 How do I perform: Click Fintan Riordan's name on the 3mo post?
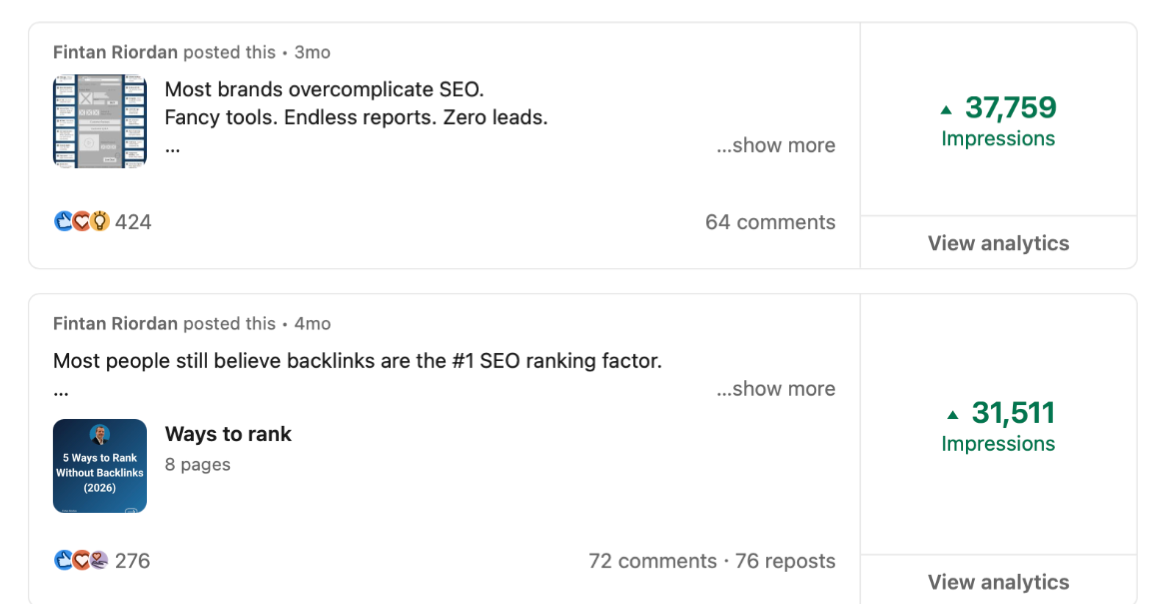(115, 52)
